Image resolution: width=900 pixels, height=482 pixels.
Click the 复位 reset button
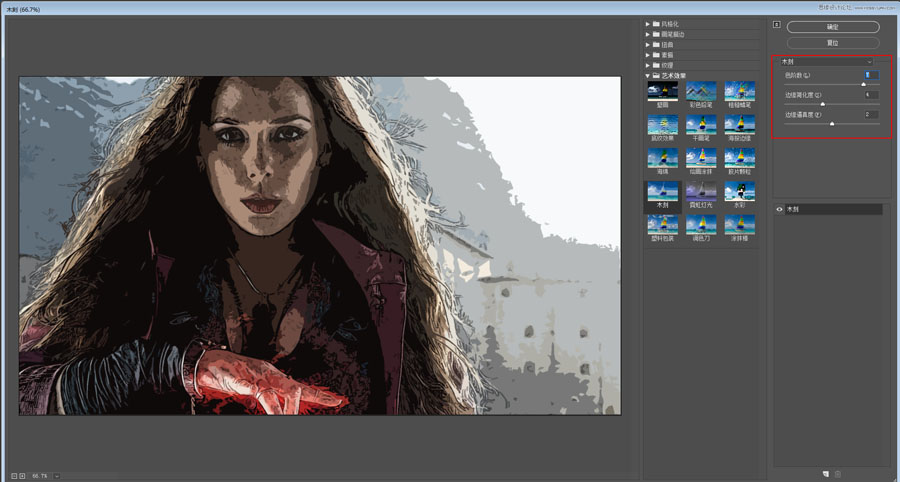[833, 43]
